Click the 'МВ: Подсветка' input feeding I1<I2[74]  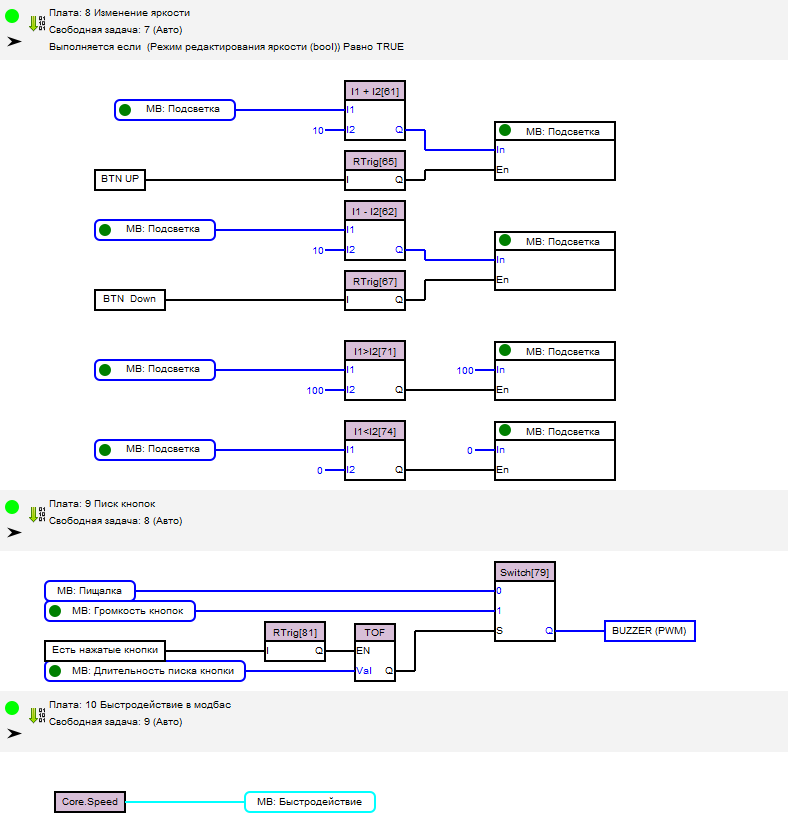click(x=155, y=450)
